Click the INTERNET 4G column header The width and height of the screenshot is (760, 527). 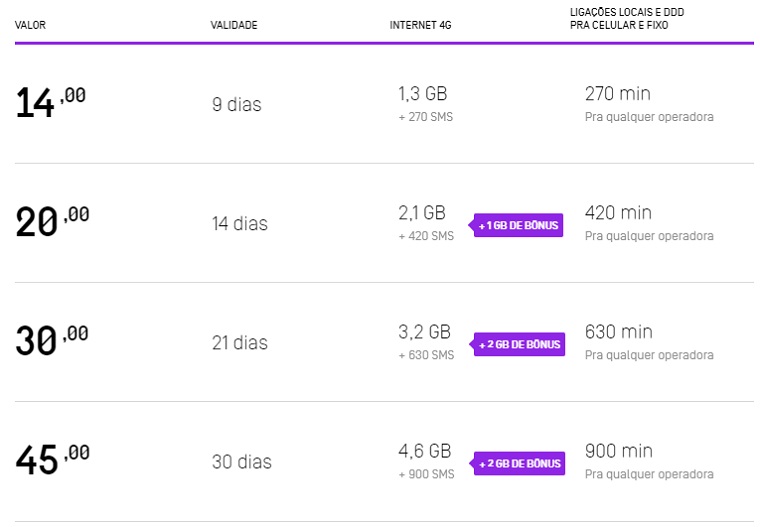(x=421, y=25)
